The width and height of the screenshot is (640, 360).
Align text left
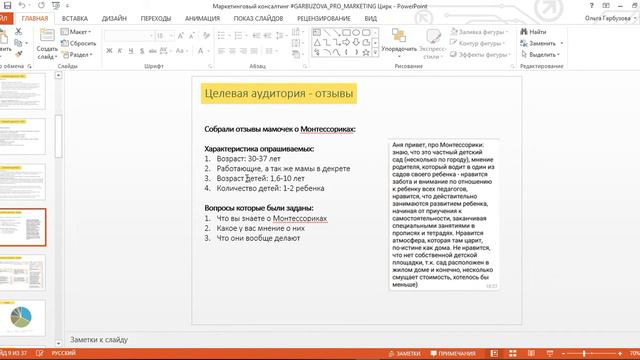point(222,51)
